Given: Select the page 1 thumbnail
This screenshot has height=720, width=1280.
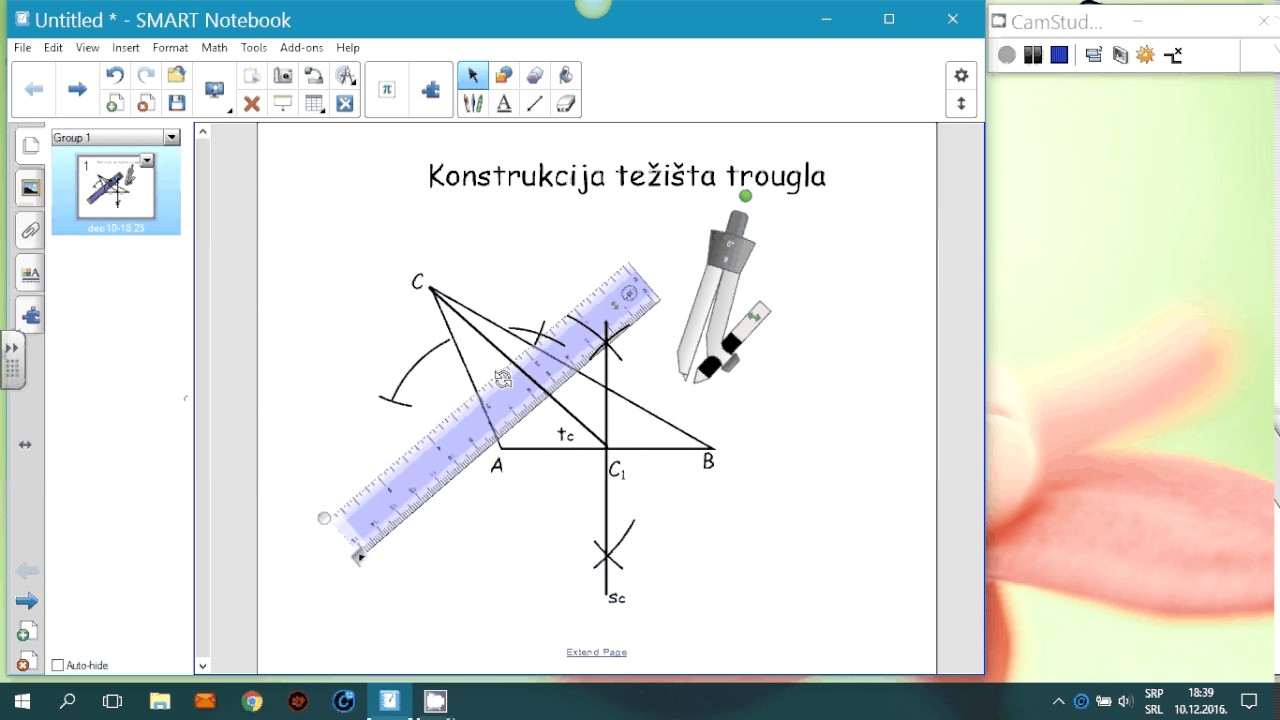Looking at the screenshot, I should [x=116, y=187].
